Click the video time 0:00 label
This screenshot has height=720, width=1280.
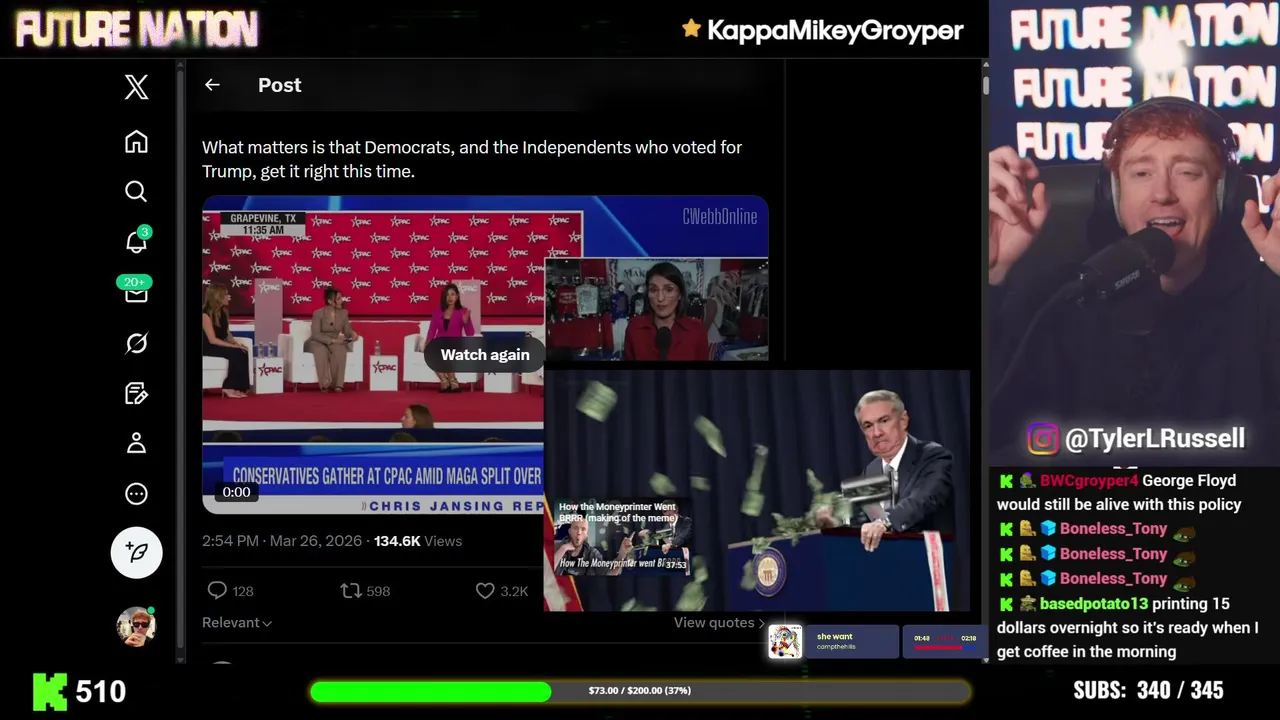236,492
